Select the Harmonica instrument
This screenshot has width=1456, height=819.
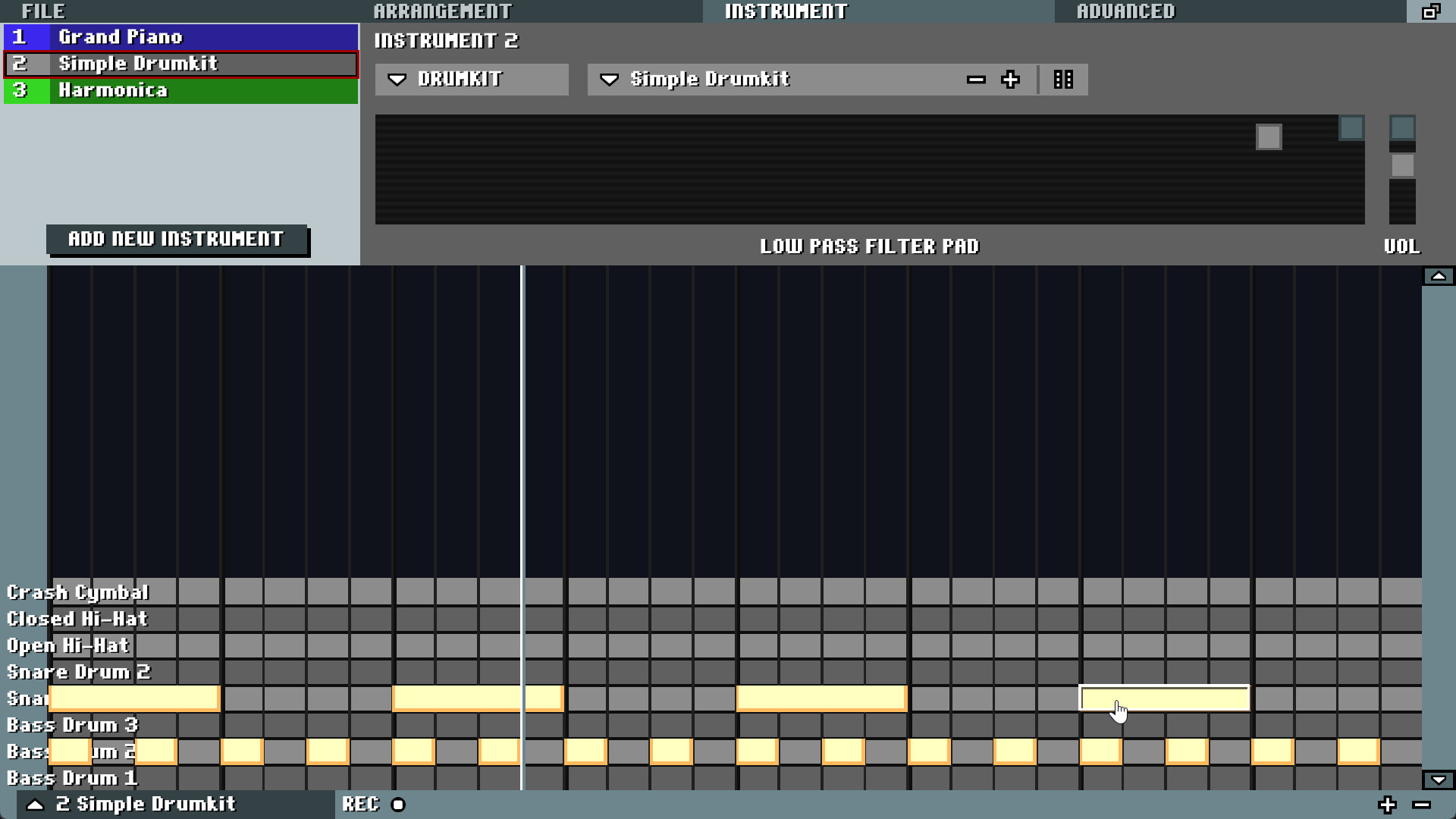pos(180,90)
